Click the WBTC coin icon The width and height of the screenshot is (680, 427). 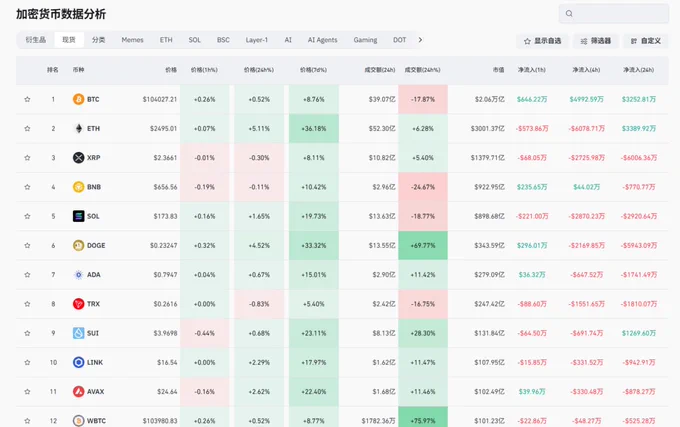tap(78, 420)
